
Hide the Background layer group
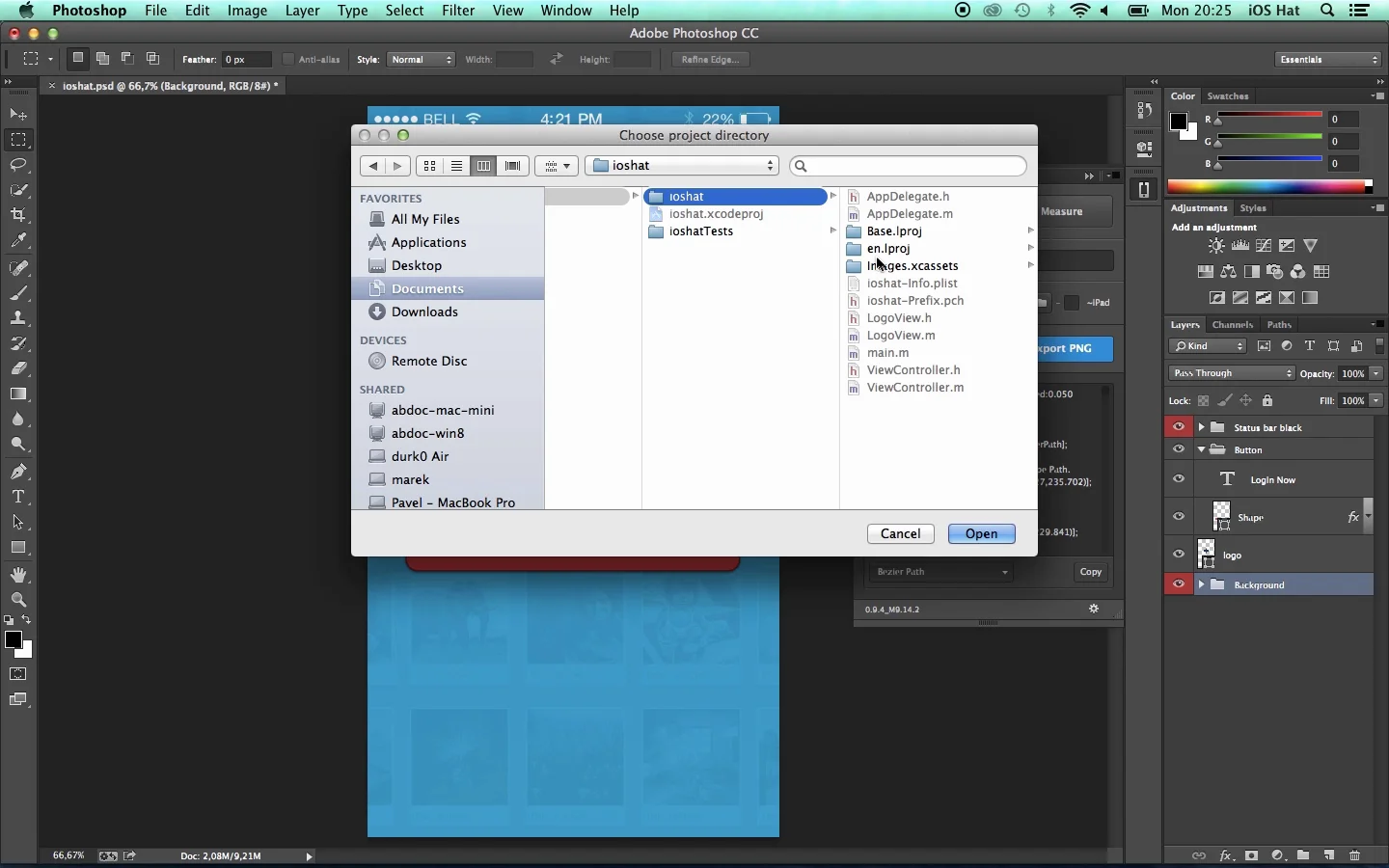[x=1180, y=584]
